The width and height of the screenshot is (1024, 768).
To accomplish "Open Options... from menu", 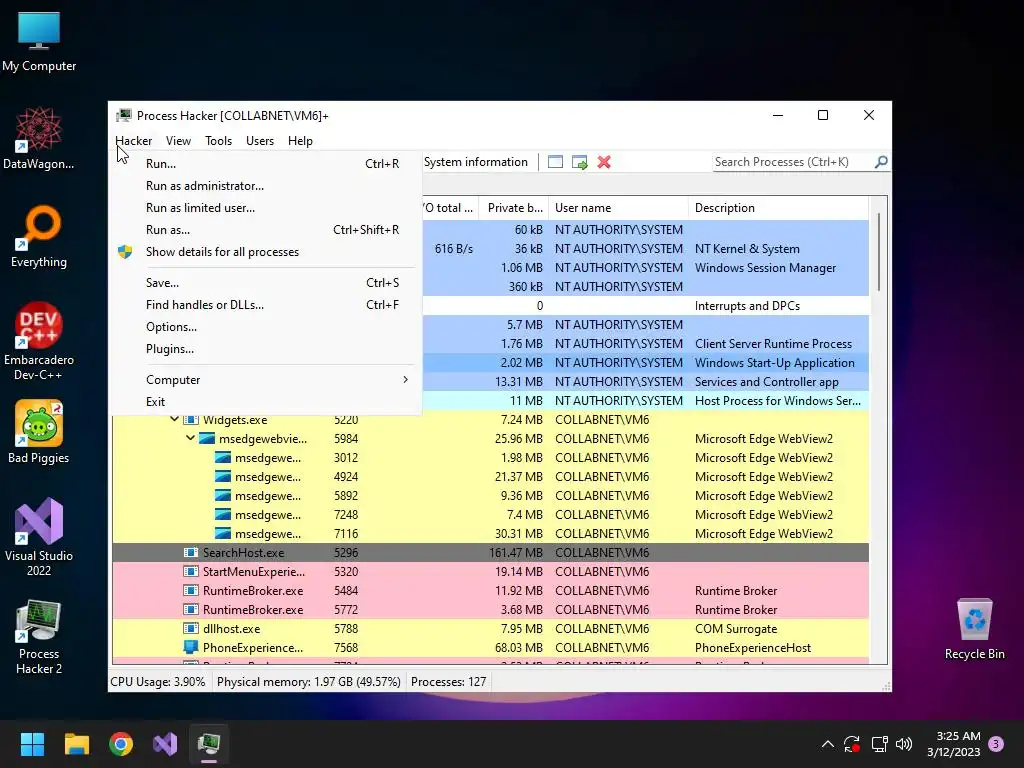I will click(x=266, y=327).
